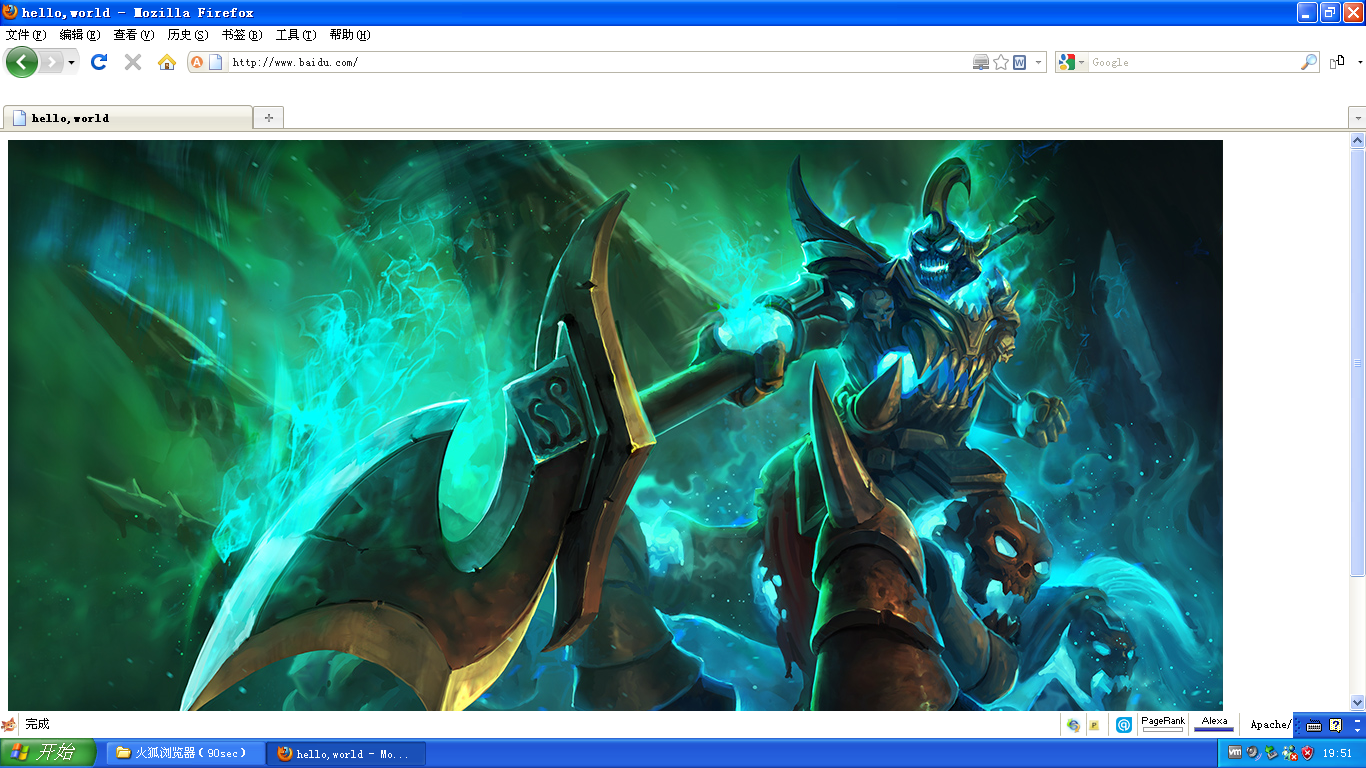Select the hello,world tab
The height and width of the screenshot is (768, 1366).
tap(127, 118)
